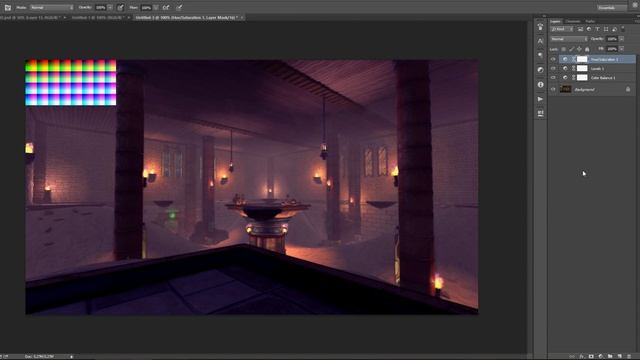The height and width of the screenshot is (360, 640).
Task: Open the brush Mode dropdown in options bar
Action: [51, 7]
